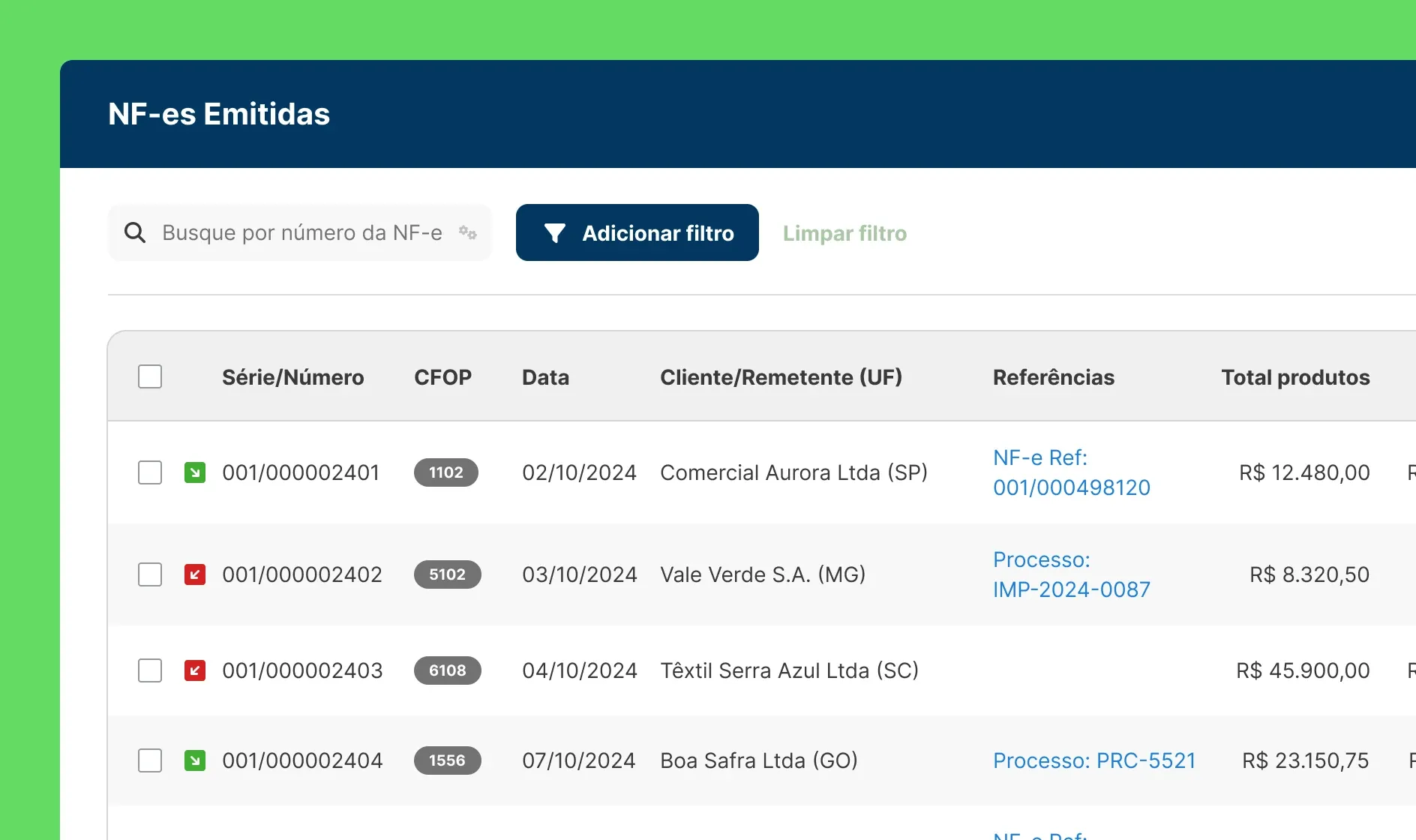Open Processo: PRC-5521 link
1416x840 pixels.
pyautogui.click(x=1094, y=760)
